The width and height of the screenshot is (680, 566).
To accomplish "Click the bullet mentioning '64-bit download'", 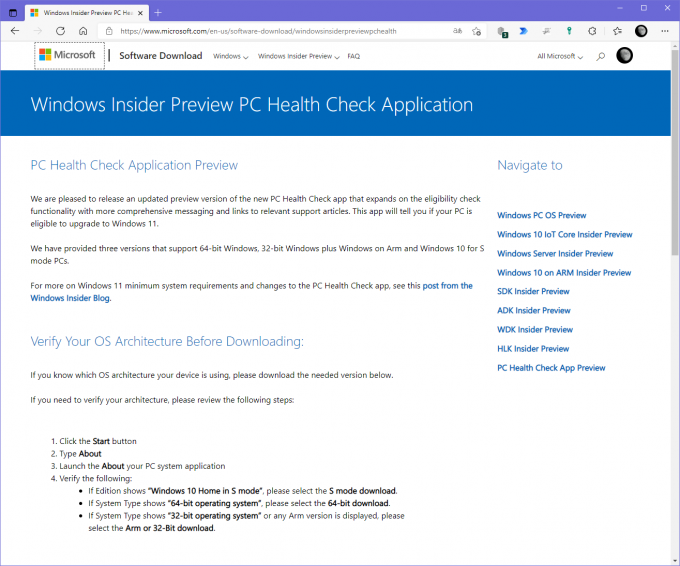I will 239,503.
